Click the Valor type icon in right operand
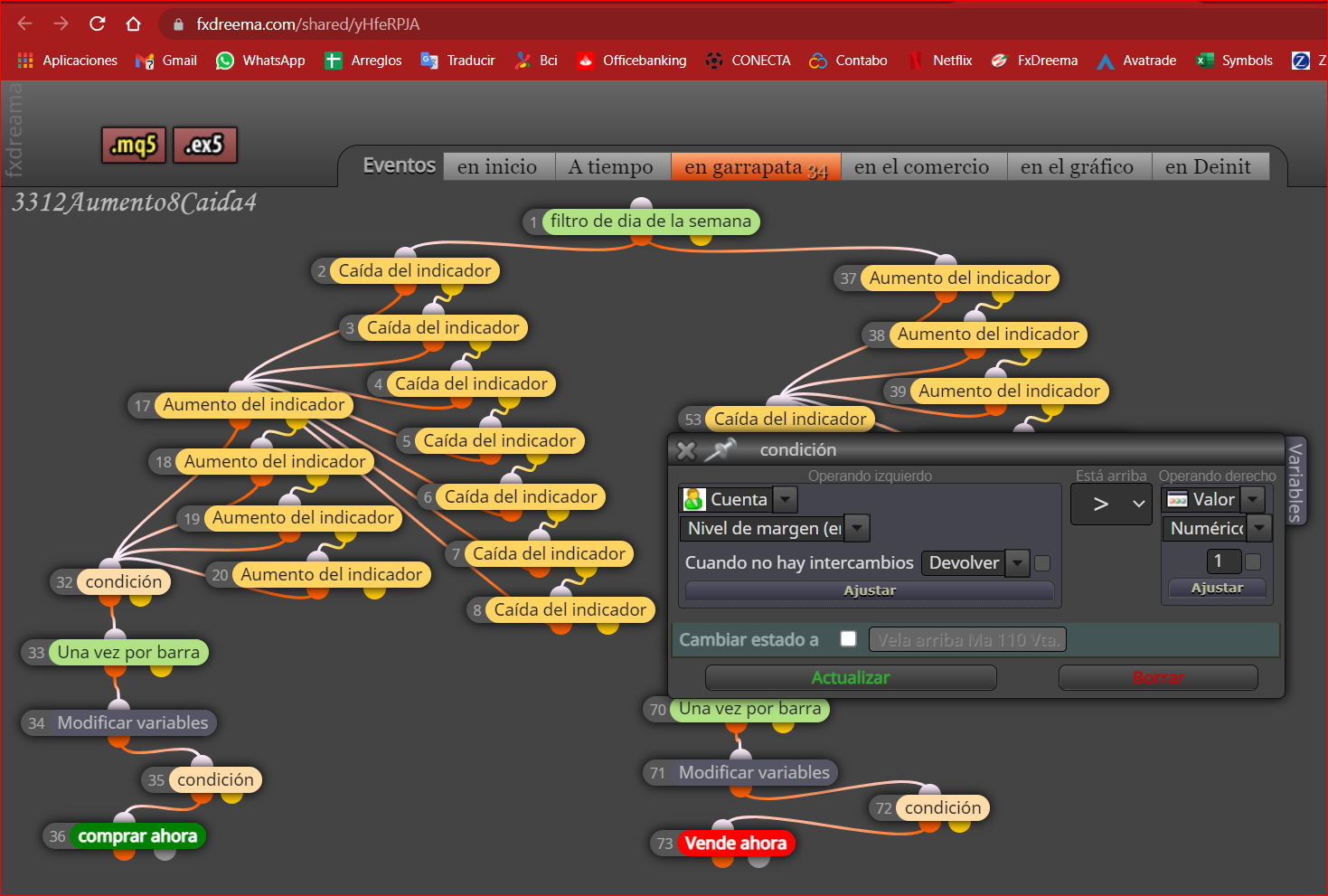Image resolution: width=1328 pixels, height=896 pixels. pos(1177,499)
